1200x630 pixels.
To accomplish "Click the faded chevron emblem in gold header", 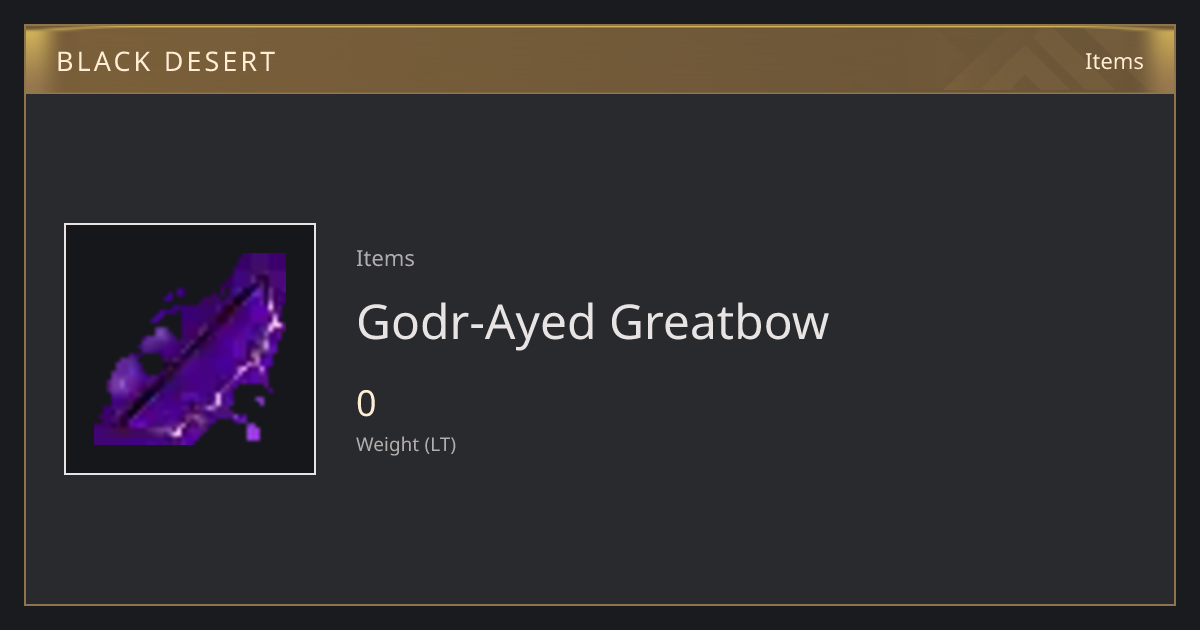I will click(1041, 60).
